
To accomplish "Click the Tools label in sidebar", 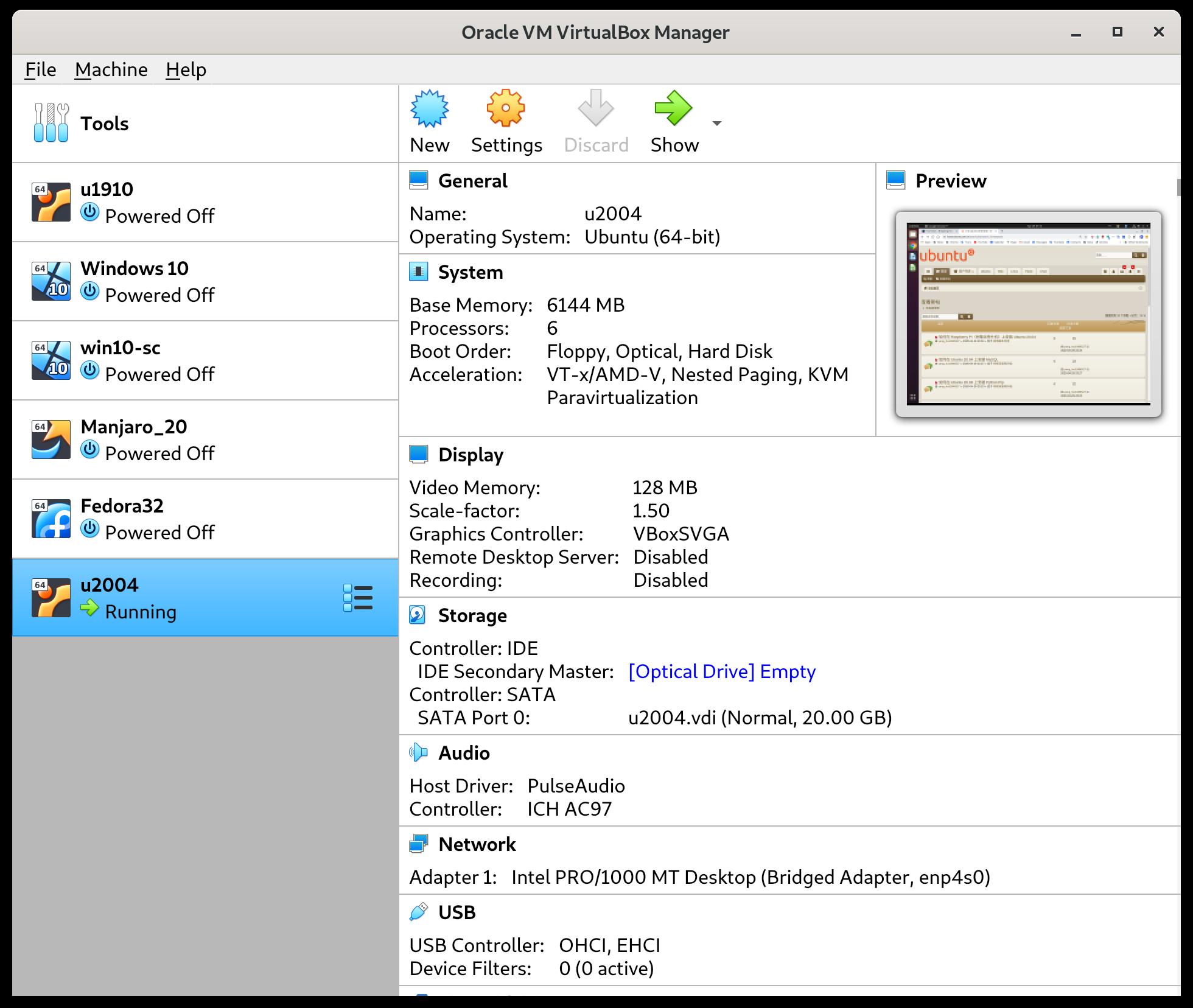I will [105, 124].
